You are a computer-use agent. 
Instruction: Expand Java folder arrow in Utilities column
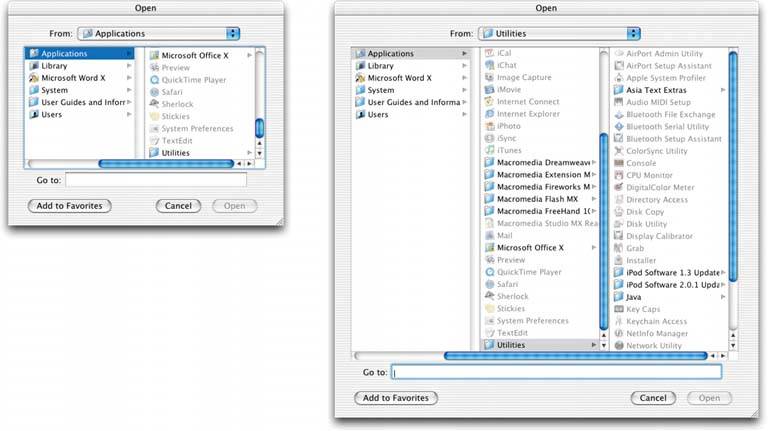(723, 297)
